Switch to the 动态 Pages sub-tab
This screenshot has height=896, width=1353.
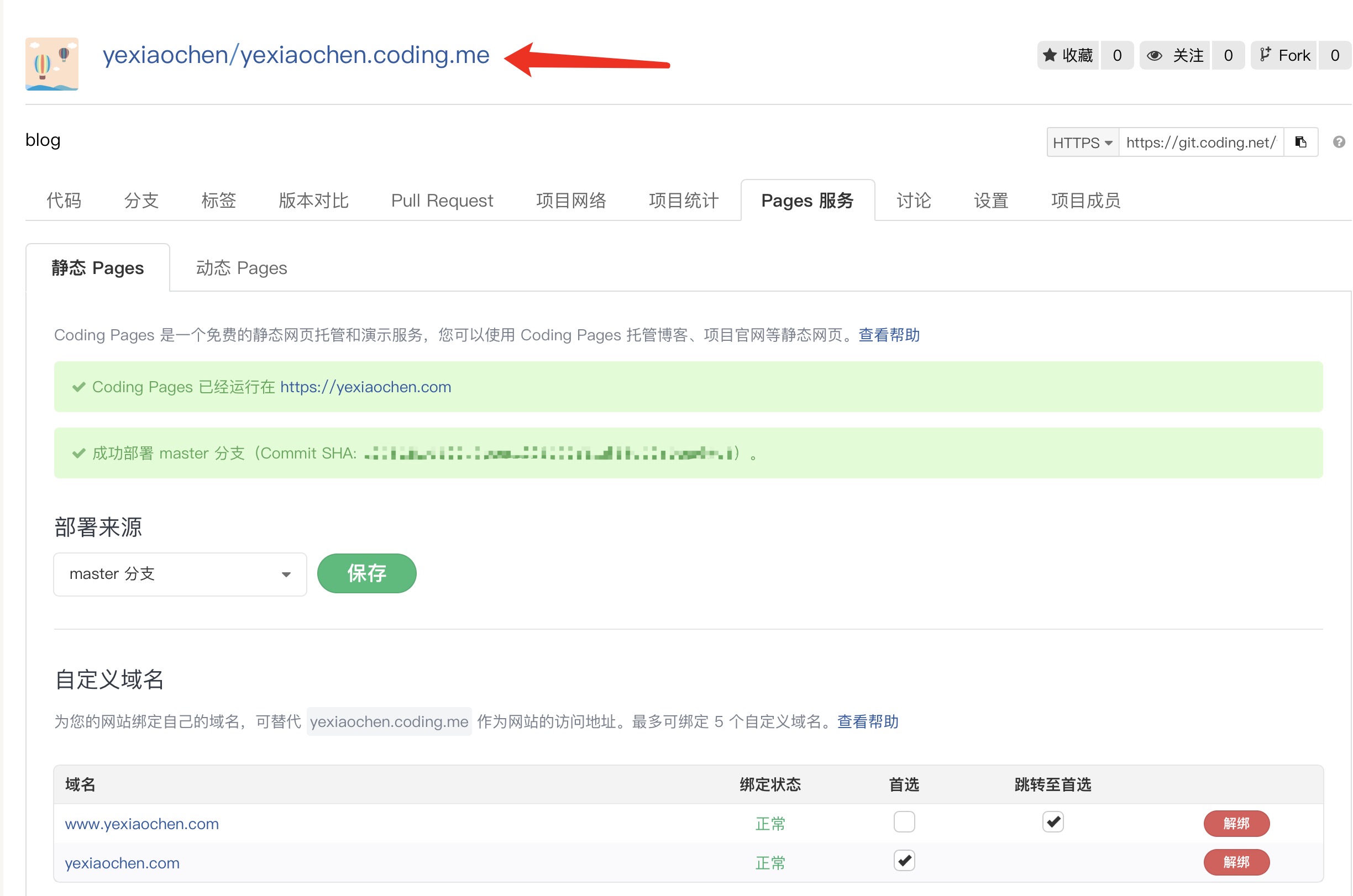[x=241, y=268]
